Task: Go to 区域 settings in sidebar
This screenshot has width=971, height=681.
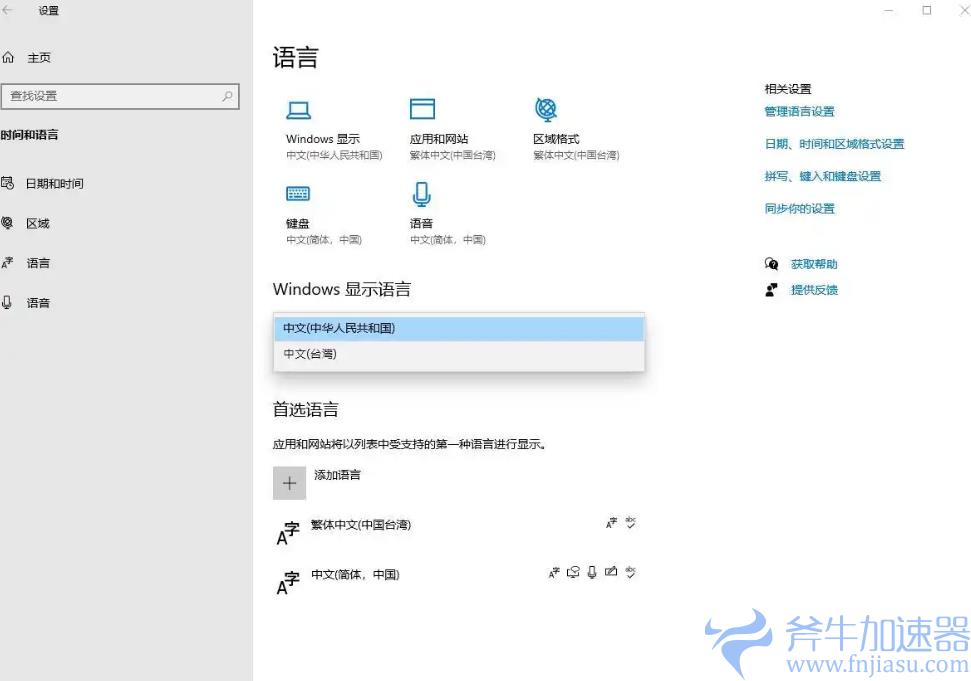Action: [x=38, y=223]
